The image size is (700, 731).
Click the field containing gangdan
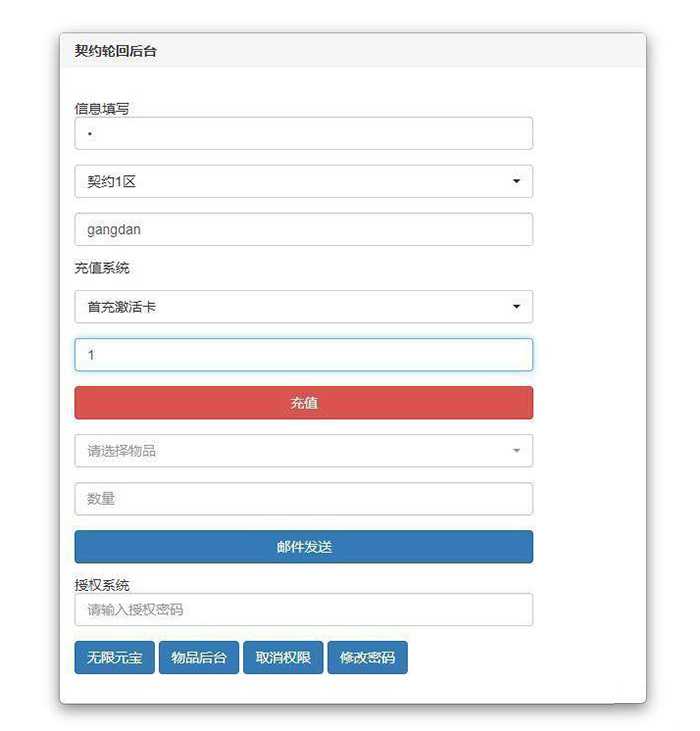coord(303,229)
